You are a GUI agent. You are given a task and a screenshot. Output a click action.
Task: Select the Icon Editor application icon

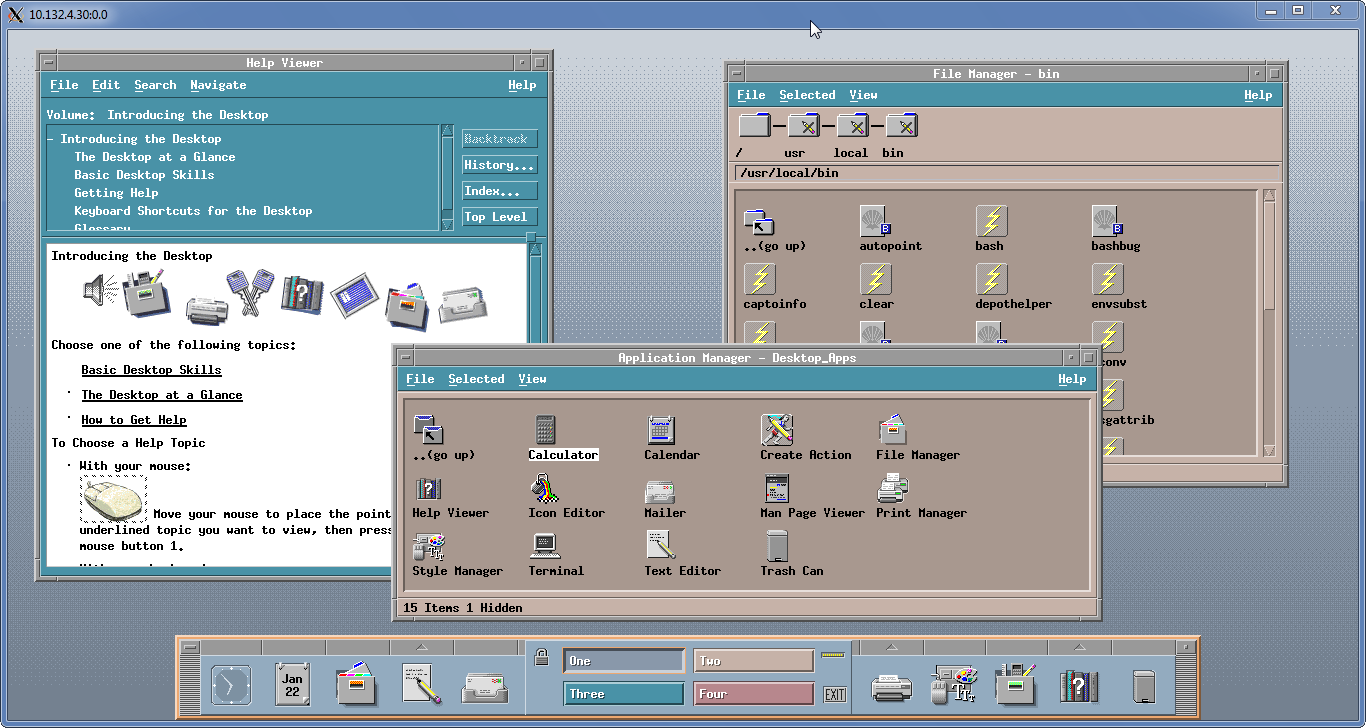(x=545, y=489)
